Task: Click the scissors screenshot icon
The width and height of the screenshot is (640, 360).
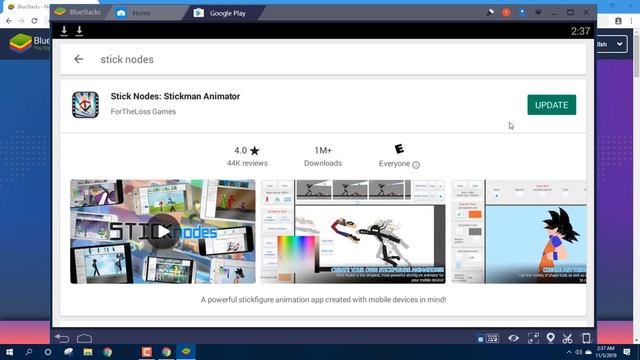Action: coord(567,338)
